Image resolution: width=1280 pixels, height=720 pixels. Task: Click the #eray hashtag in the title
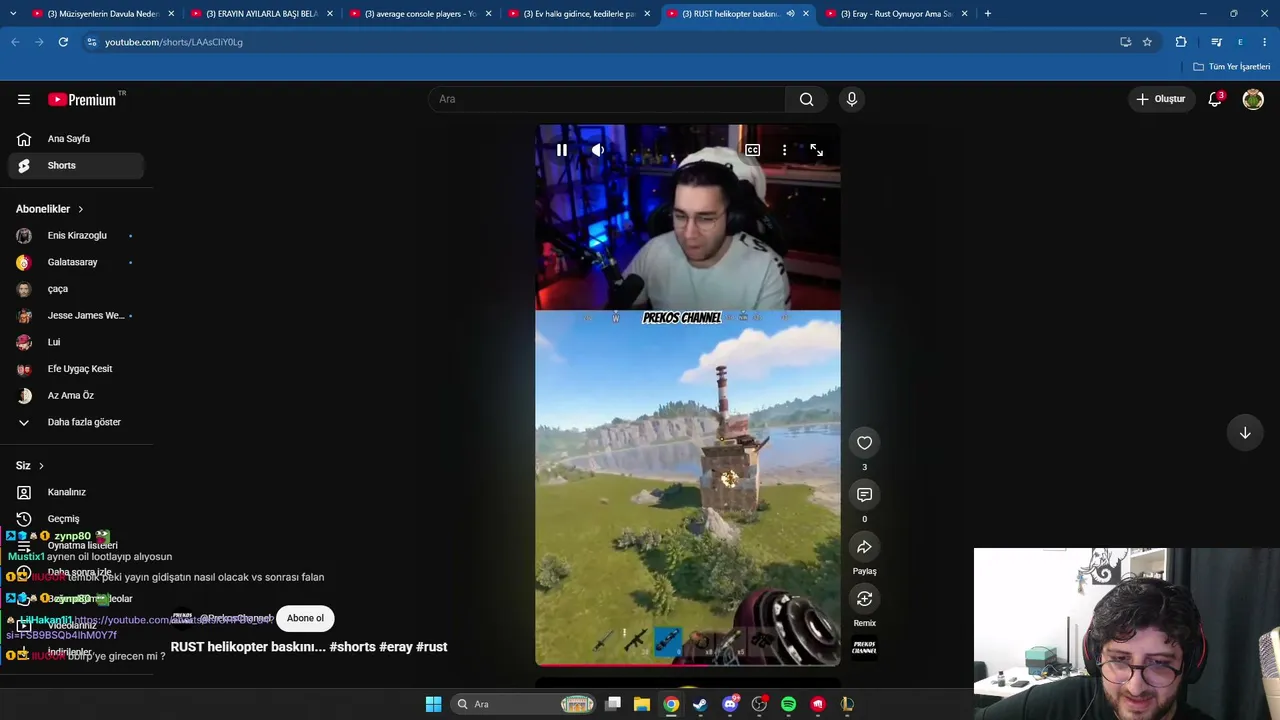pyautogui.click(x=396, y=647)
